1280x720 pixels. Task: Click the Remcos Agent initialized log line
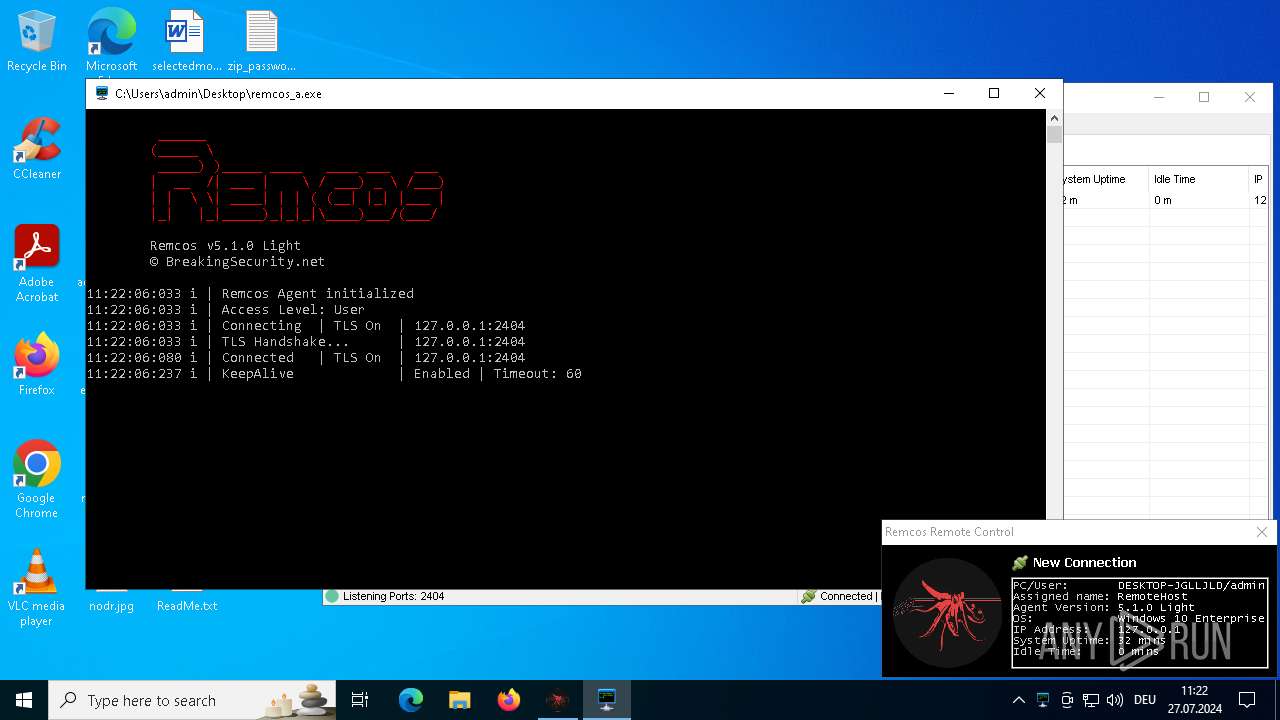click(x=250, y=293)
